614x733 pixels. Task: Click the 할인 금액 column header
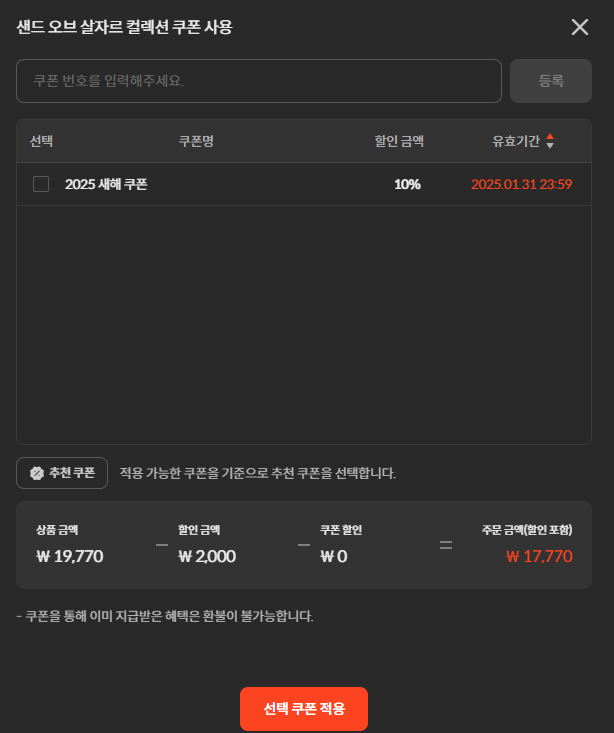pyautogui.click(x=399, y=141)
